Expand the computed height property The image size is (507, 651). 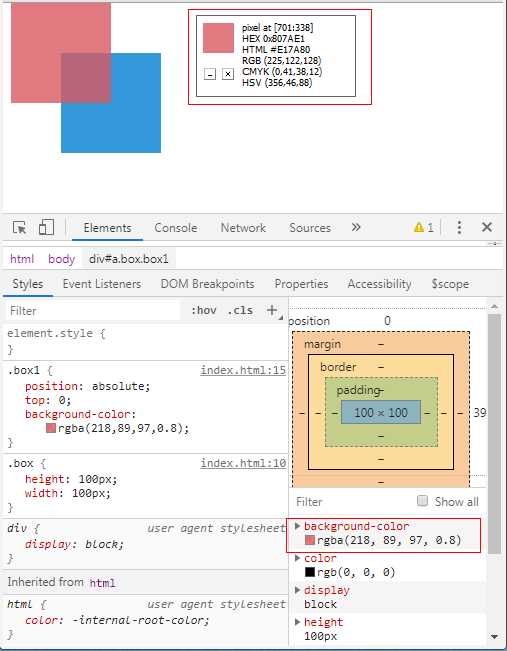pyautogui.click(x=297, y=622)
